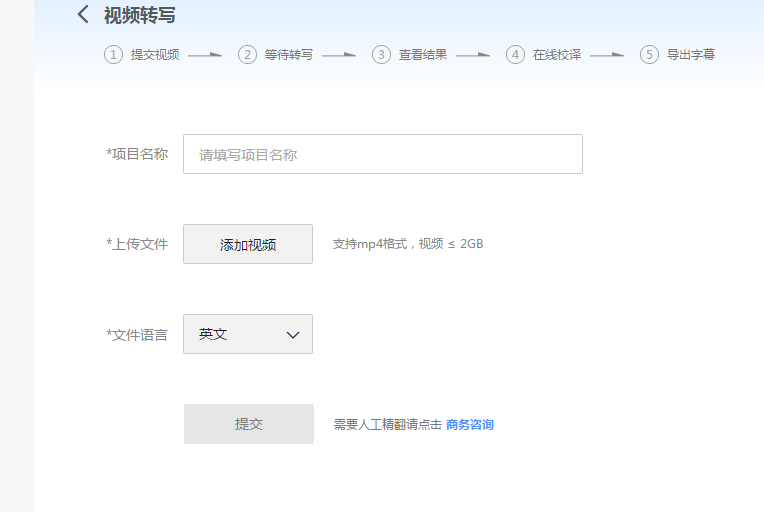Screen dimensions: 764x512
Task: Open the 文件语言 dropdown showing 英文
Action: (248, 334)
